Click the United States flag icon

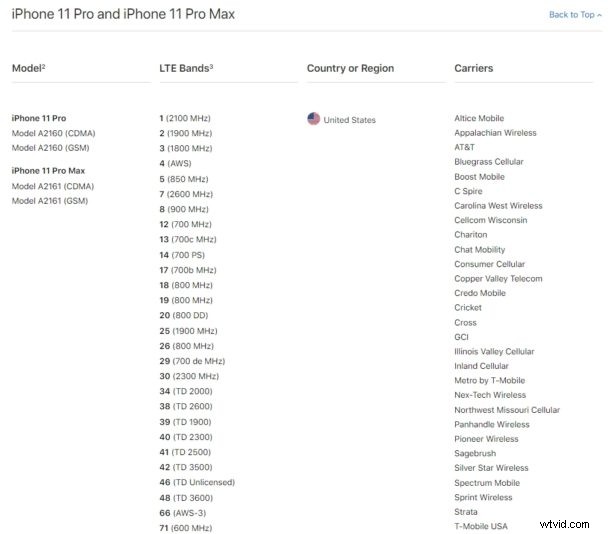pyautogui.click(x=314, y=119)
